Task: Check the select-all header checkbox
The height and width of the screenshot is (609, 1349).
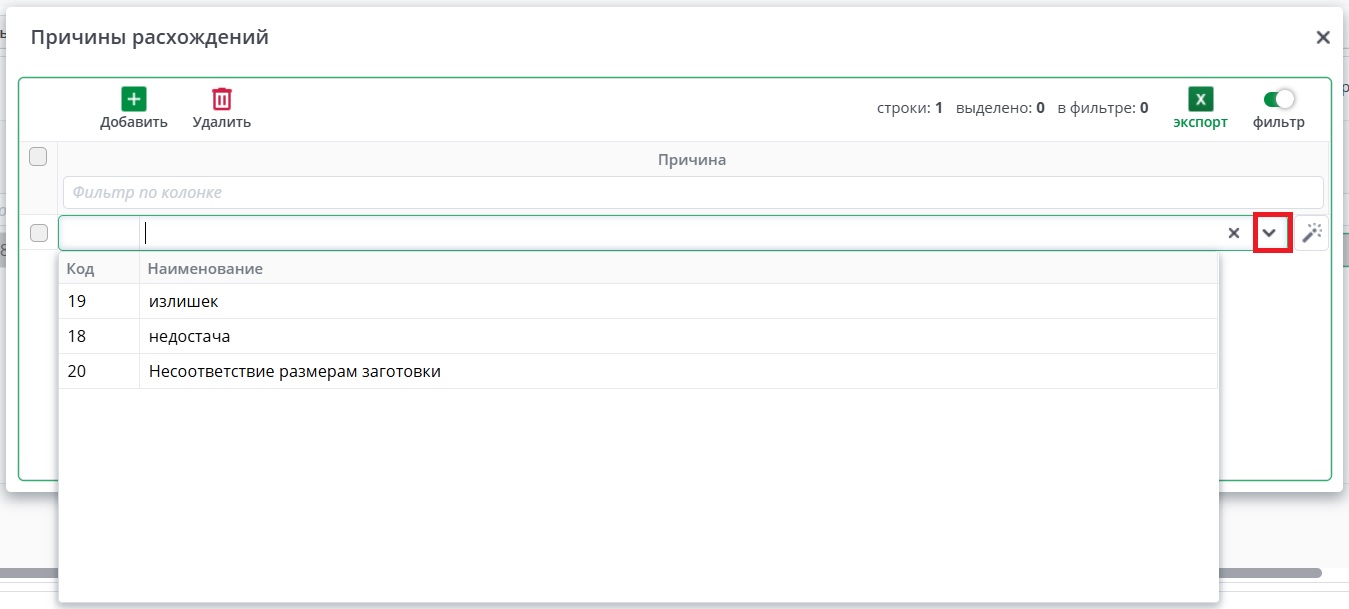Action: tap(38, 157)
